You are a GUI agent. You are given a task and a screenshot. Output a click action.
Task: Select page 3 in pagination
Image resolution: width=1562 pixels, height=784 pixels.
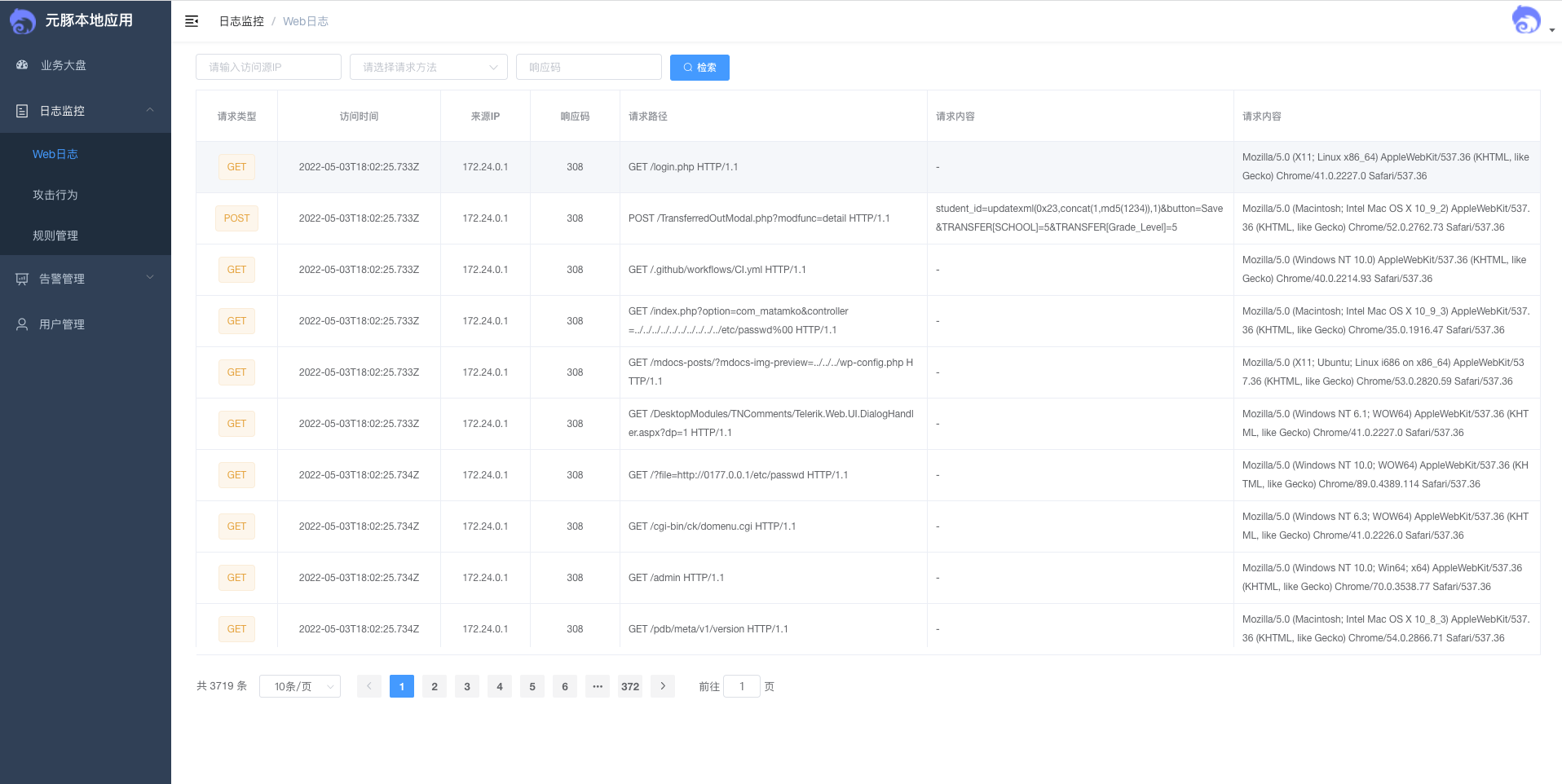pos(467,686)
